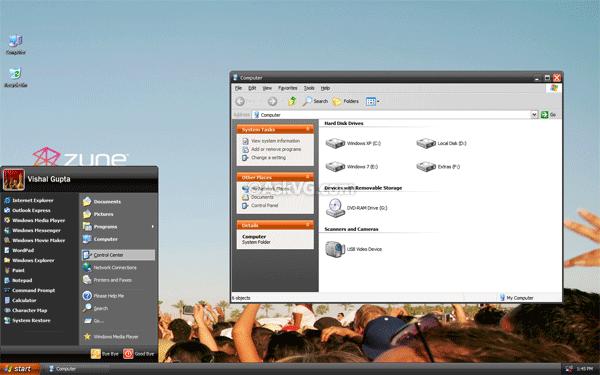The image size is (600, 375).
Task: Open the Tools menu
Action: [x=309, y=88]
